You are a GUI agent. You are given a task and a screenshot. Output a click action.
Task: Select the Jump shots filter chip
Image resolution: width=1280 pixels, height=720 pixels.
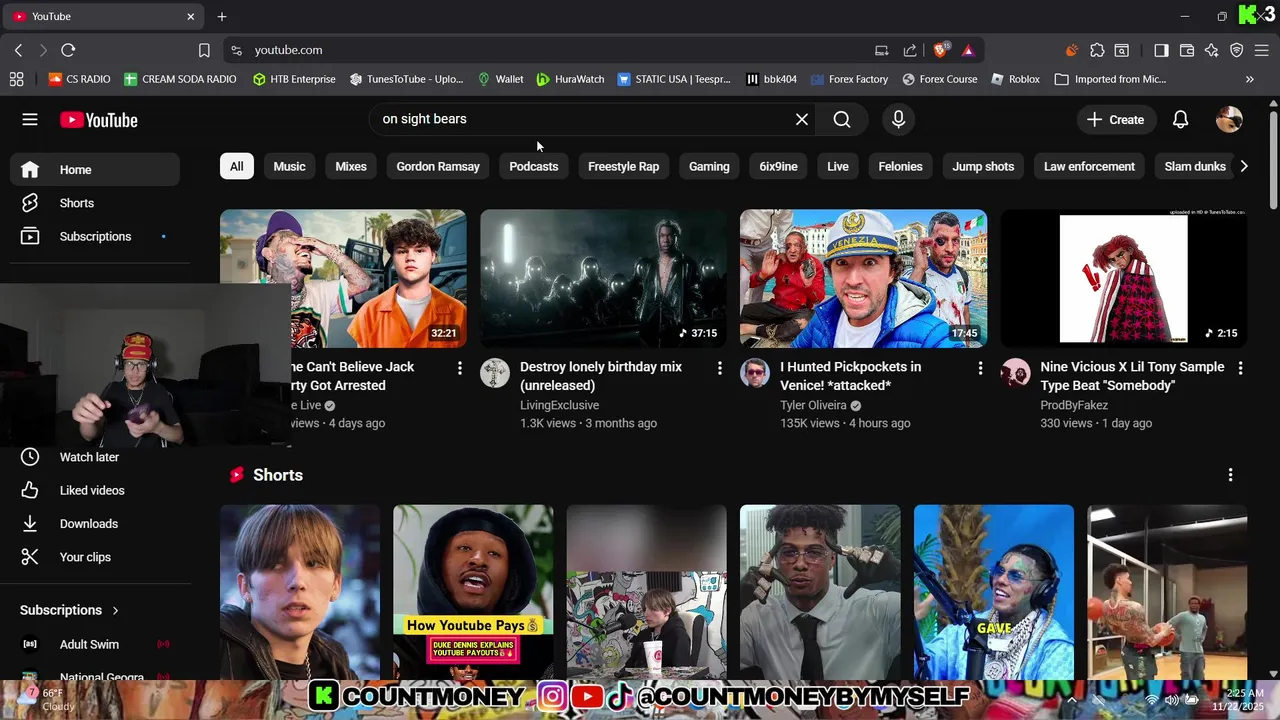click(x=983, y=166)
